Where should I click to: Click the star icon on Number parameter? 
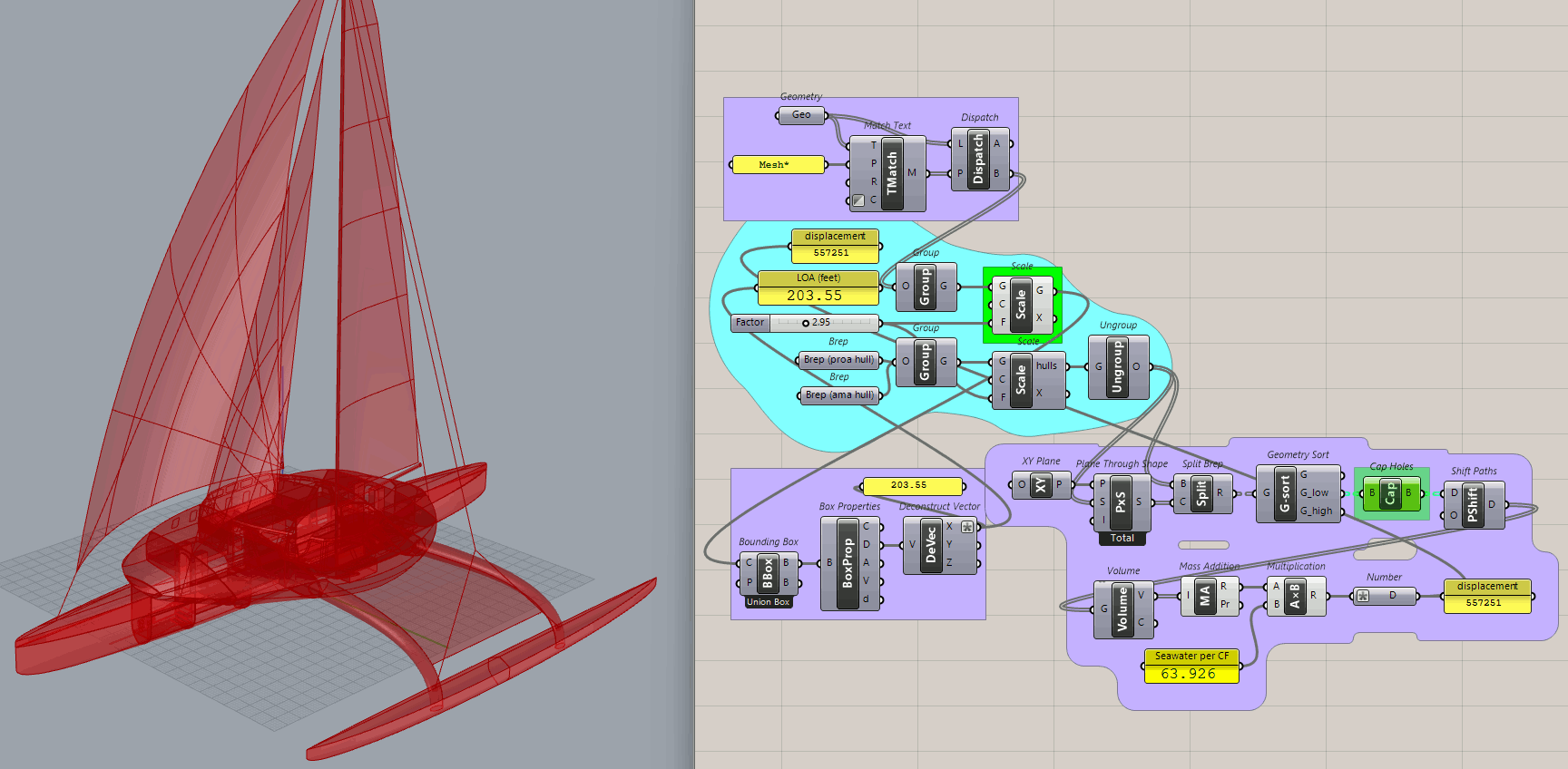click(x=1363, y=596)
